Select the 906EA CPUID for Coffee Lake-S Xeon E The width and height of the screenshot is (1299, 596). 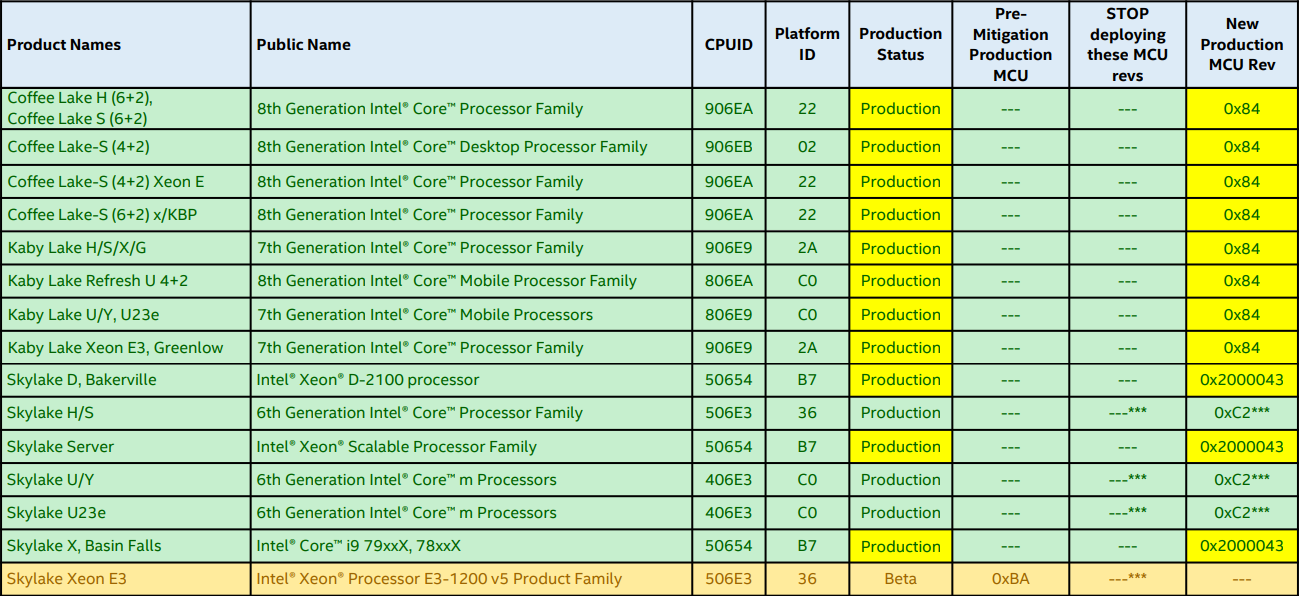728,181
